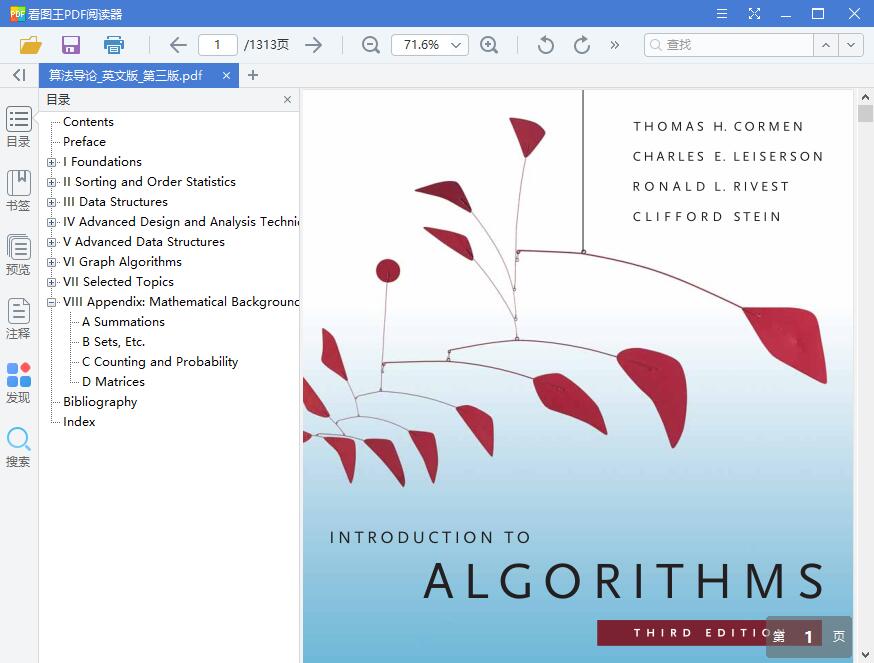Save the document with the floppy icon
The width and height of the screenshot is (874, 663).
pyautogui.click(x=71, y=45)
